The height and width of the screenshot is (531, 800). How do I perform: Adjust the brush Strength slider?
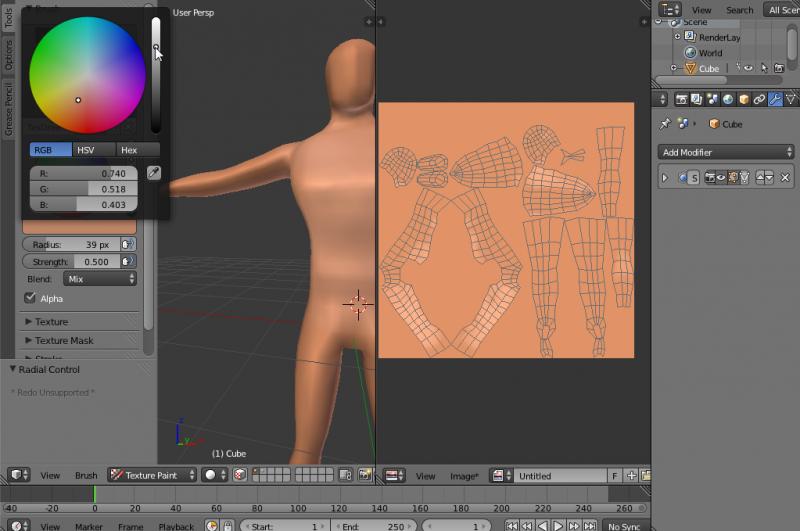(x=71, y=262)
